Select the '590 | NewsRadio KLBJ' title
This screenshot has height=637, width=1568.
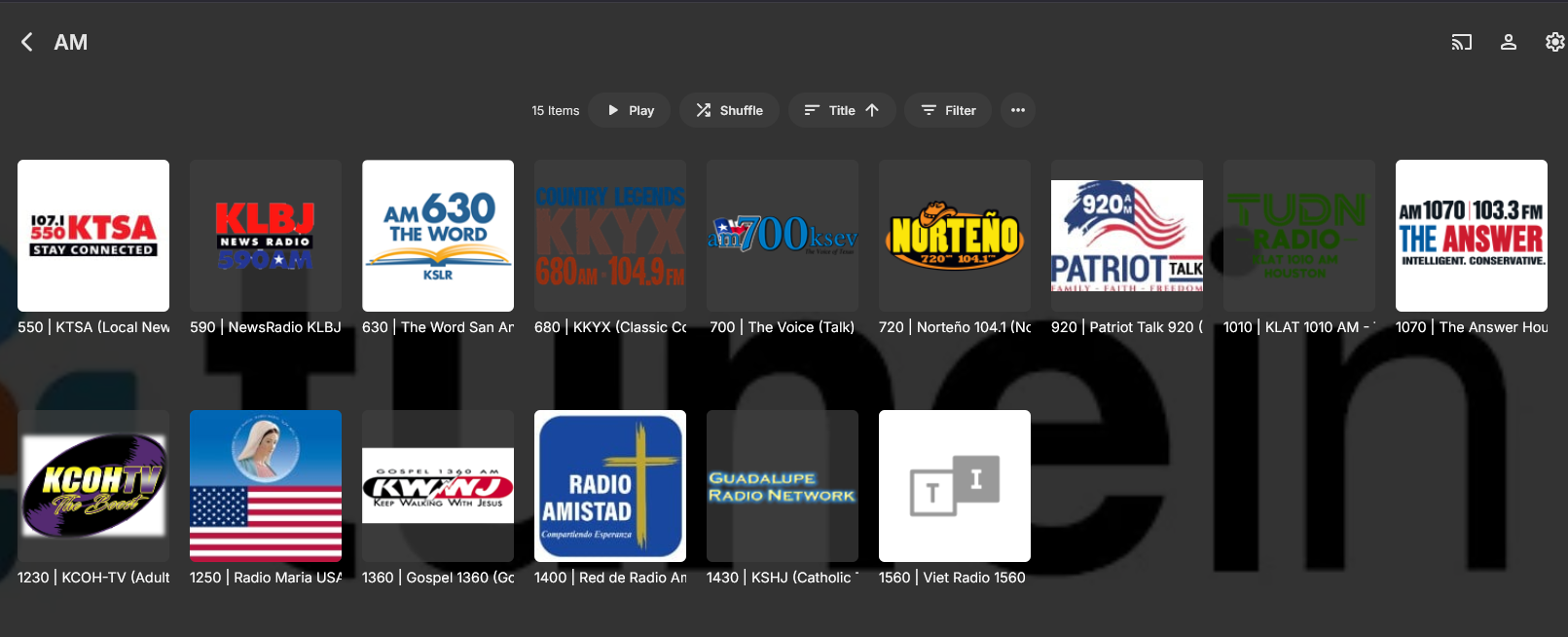point(266,327)
